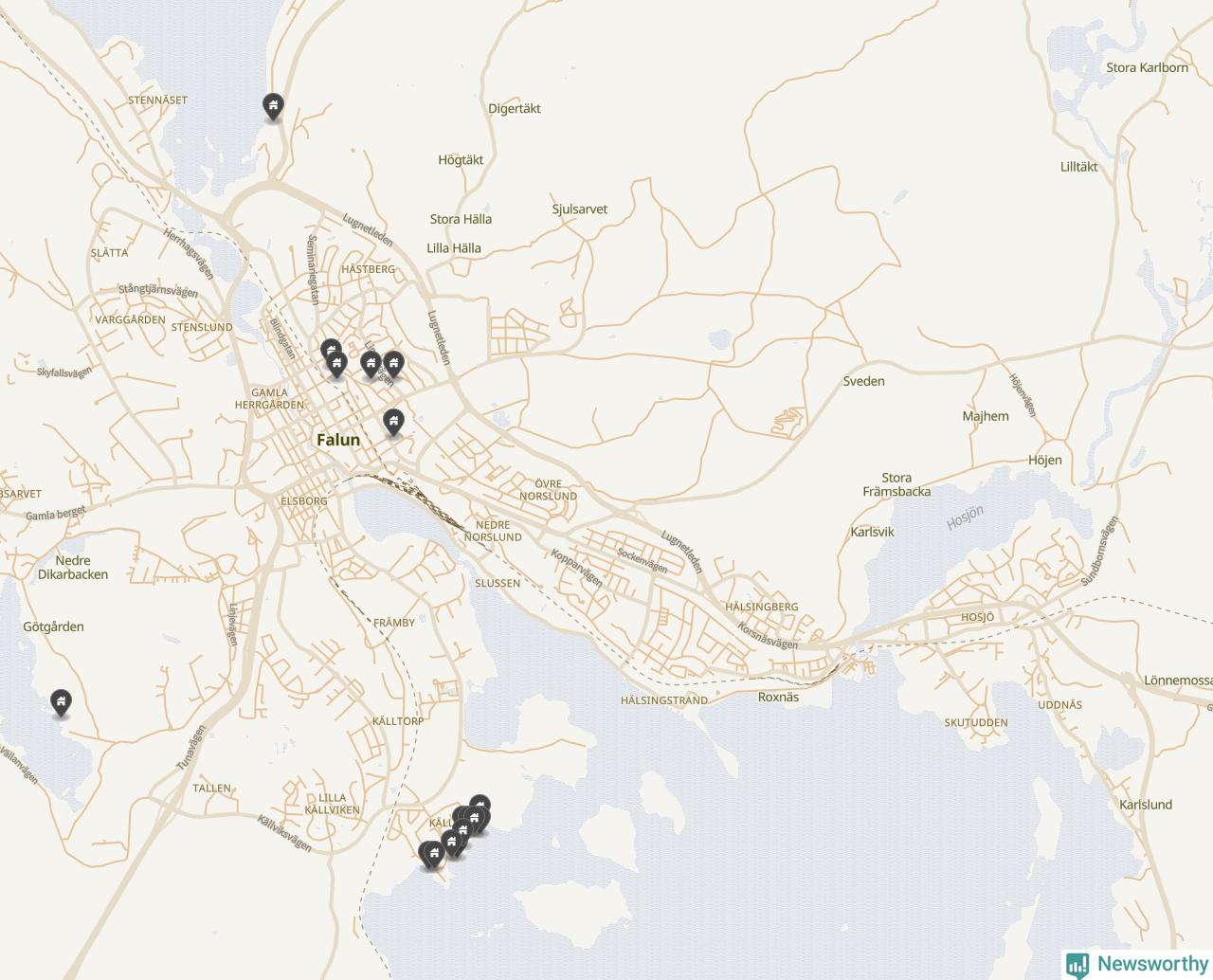Open the house marker right of Falun label
Viewport: 1213px width, 980px height.
(x=393, y=422)
